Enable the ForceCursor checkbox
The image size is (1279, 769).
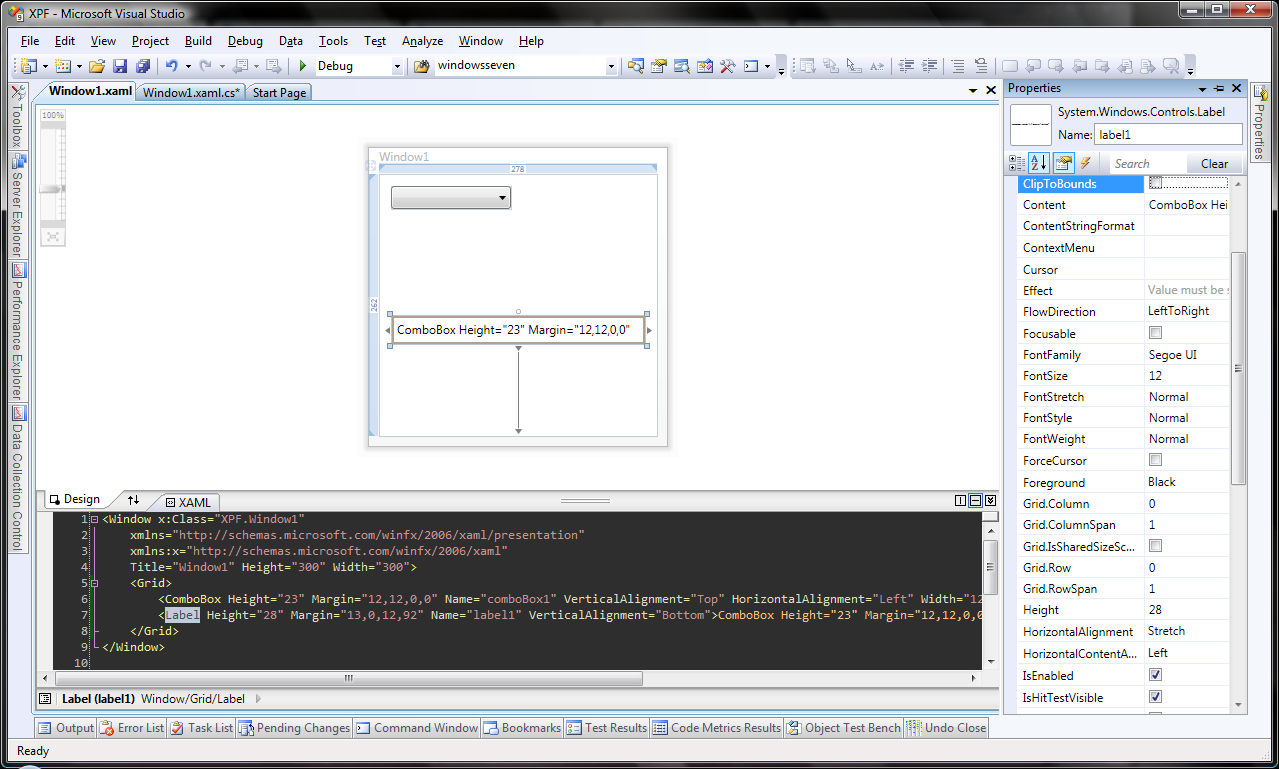tap(1155, 460)
